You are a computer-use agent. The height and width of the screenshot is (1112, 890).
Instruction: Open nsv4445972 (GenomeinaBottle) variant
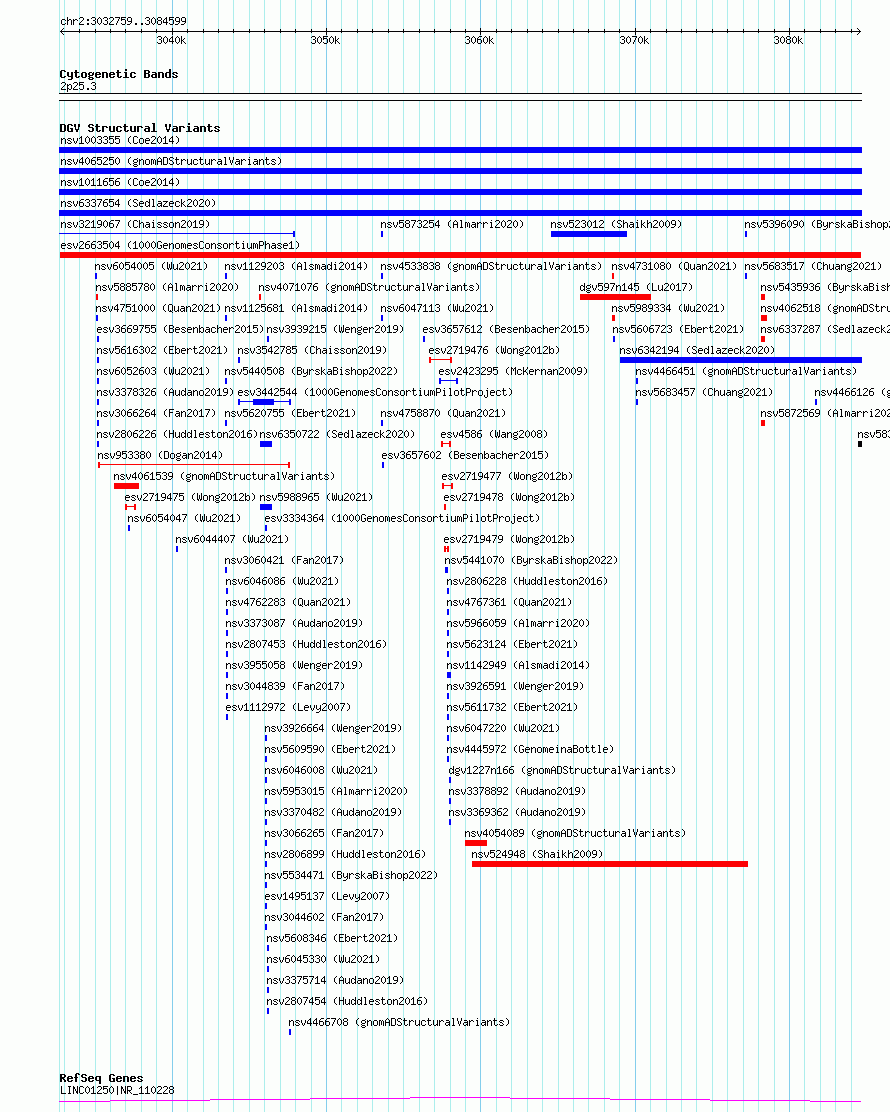pyautogui.click(x=530, y=750)
